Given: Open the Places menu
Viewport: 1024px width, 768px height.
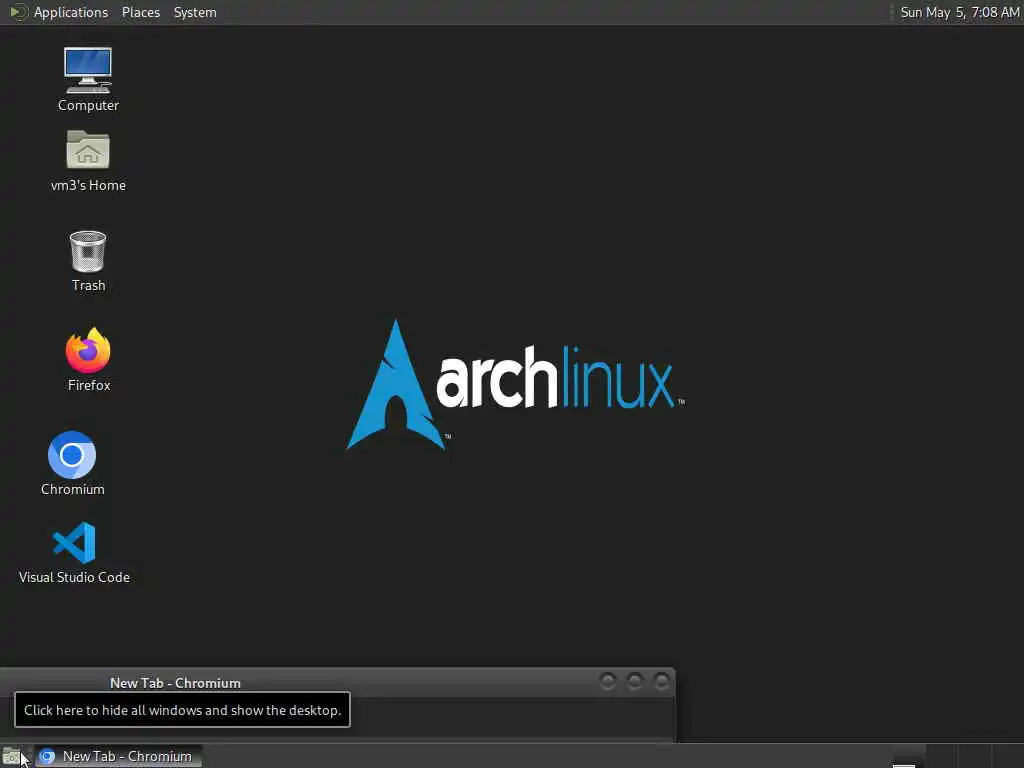Looking at the screenshot, I should [x=140, y=12].
